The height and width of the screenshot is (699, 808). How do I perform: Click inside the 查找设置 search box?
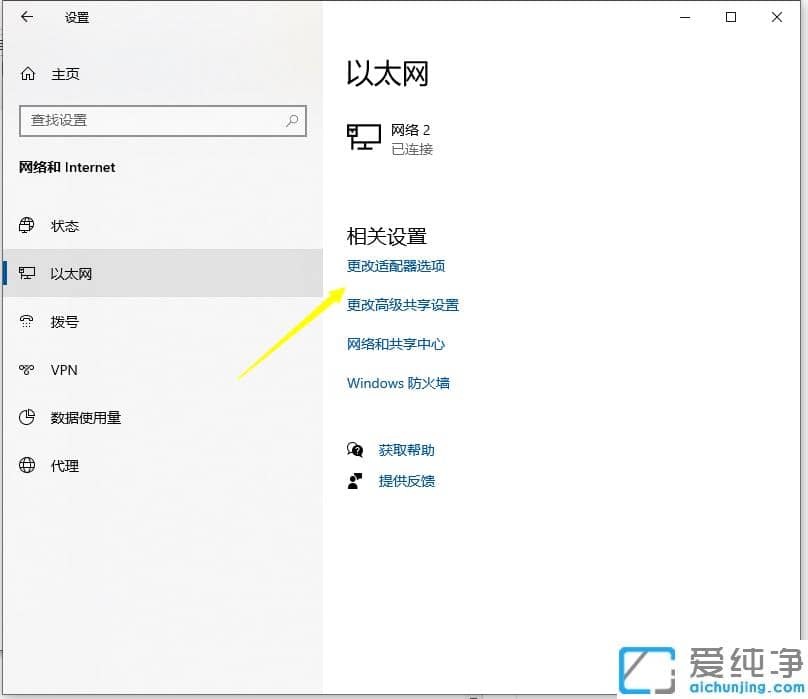point(160,120)
